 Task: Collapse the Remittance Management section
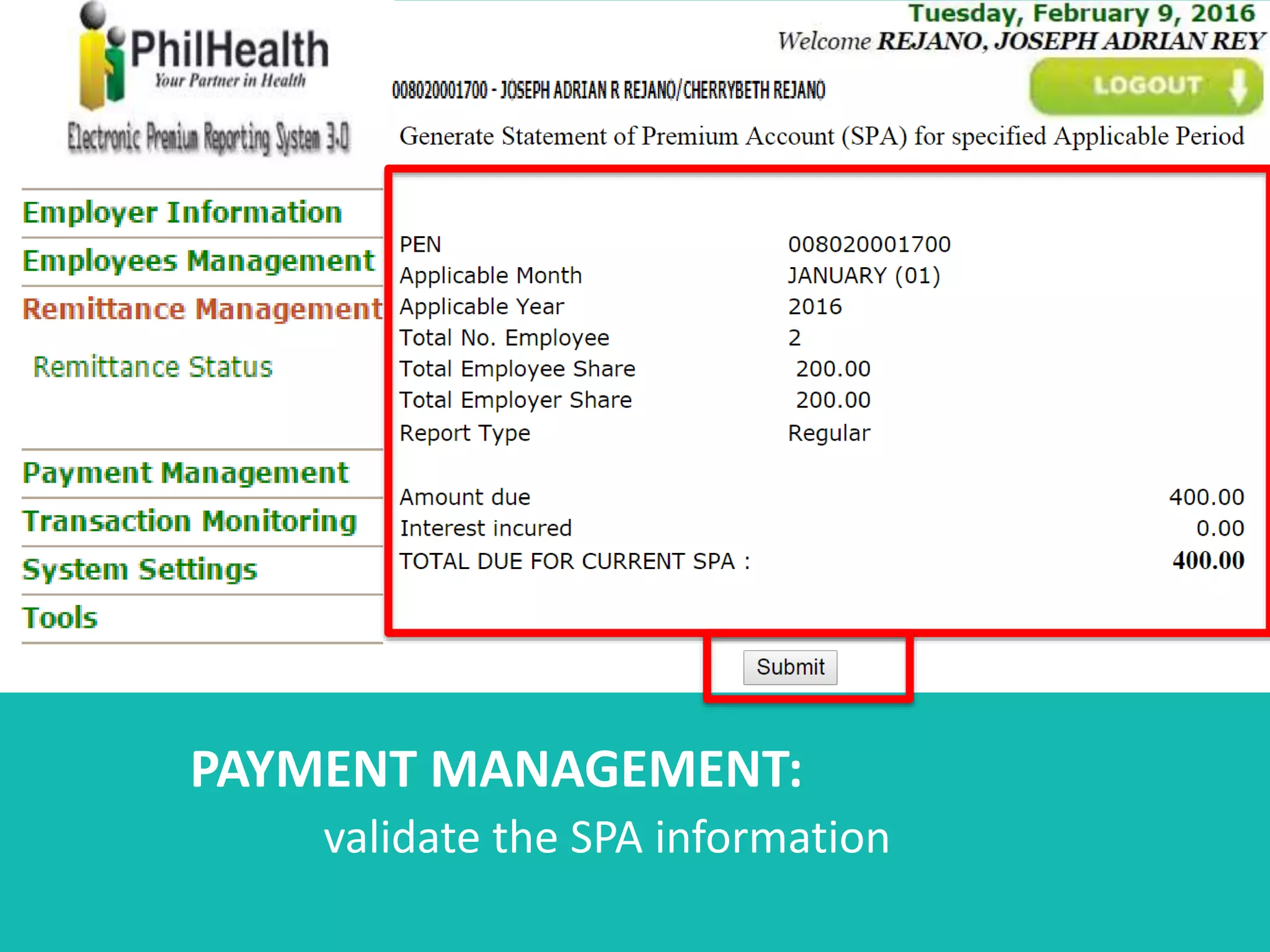[202, 309]
